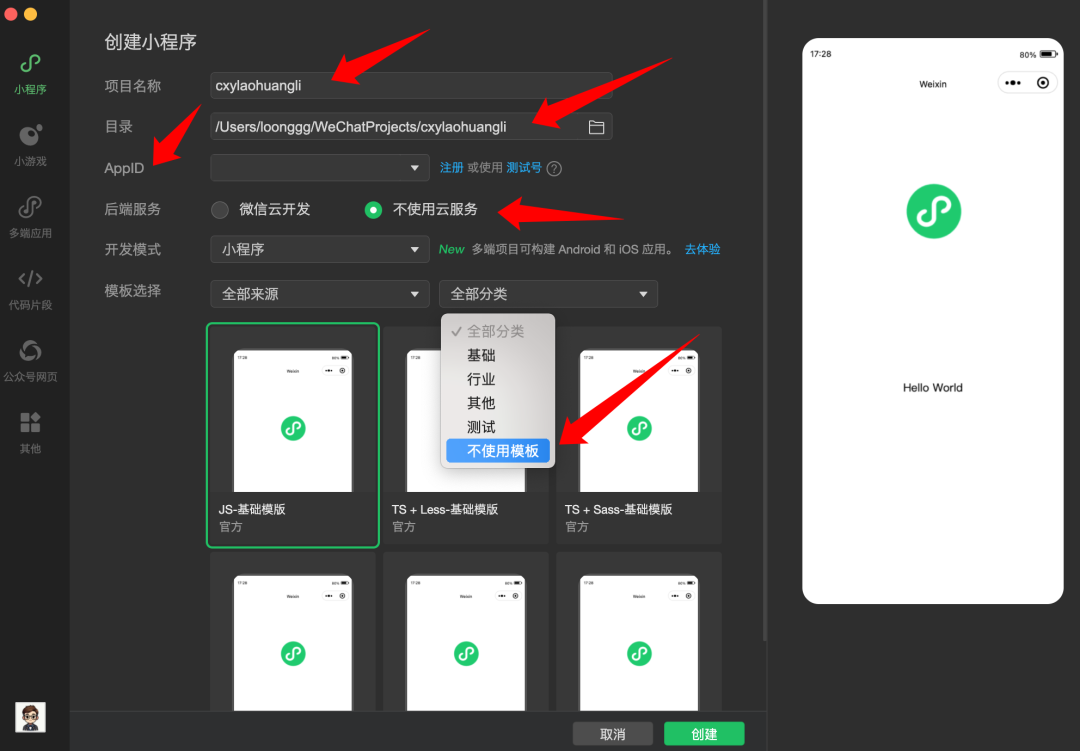Choose 行业 in the category menu

tap(497, 379)
